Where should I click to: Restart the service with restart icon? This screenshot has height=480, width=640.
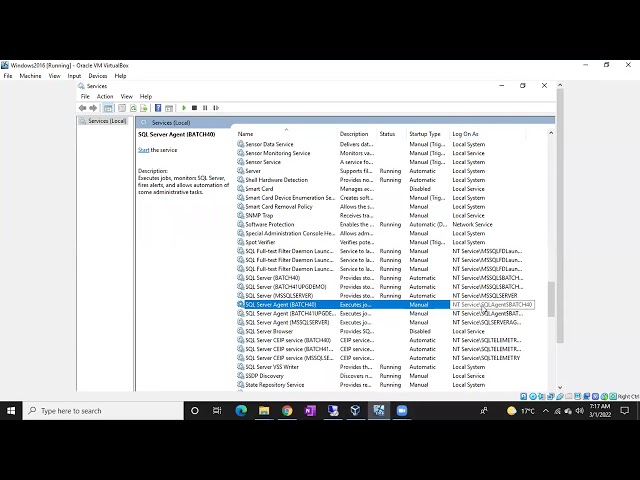click(x=216, y=108)
